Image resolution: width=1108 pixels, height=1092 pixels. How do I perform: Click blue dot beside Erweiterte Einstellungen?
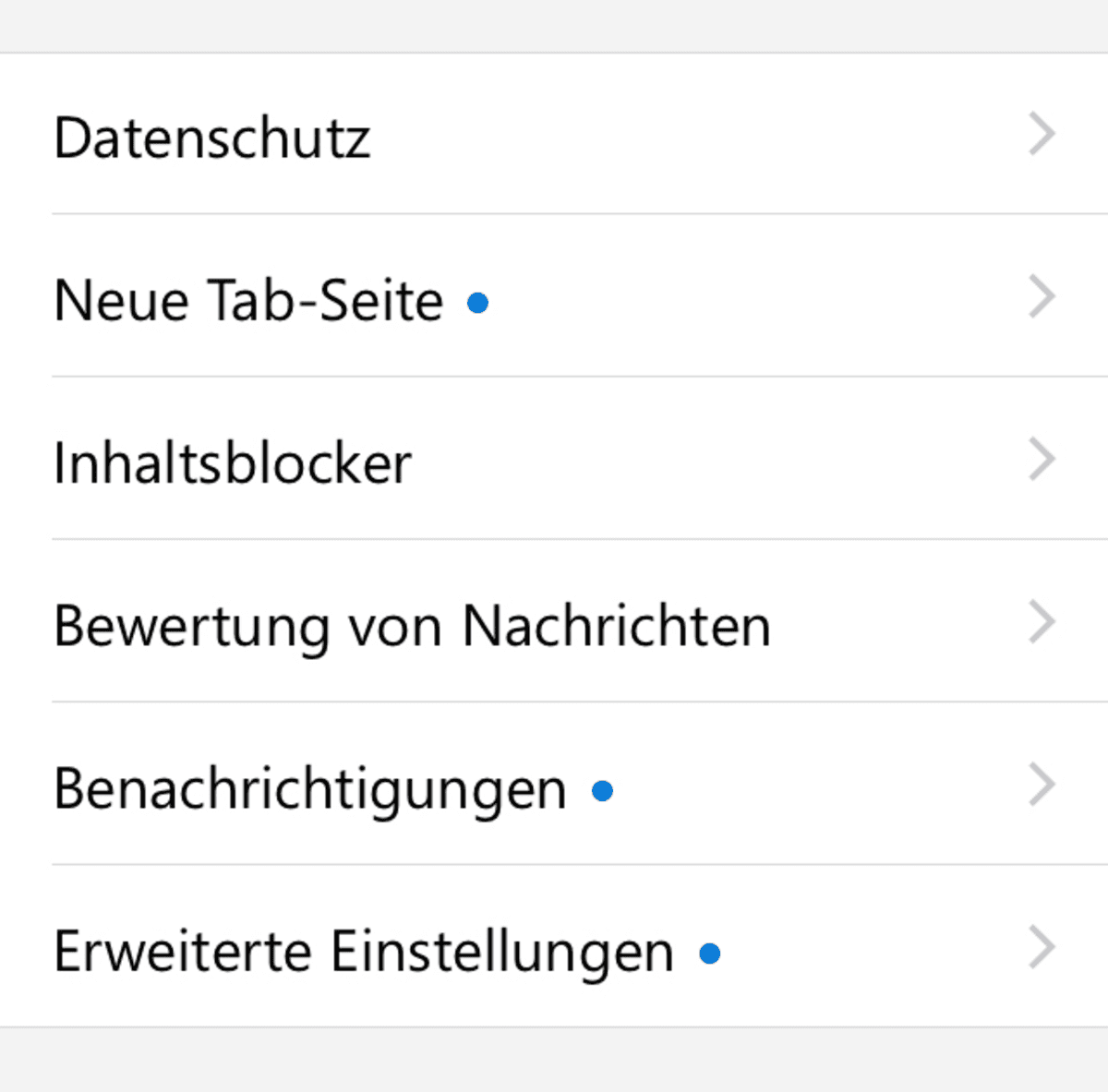(709, 954)
